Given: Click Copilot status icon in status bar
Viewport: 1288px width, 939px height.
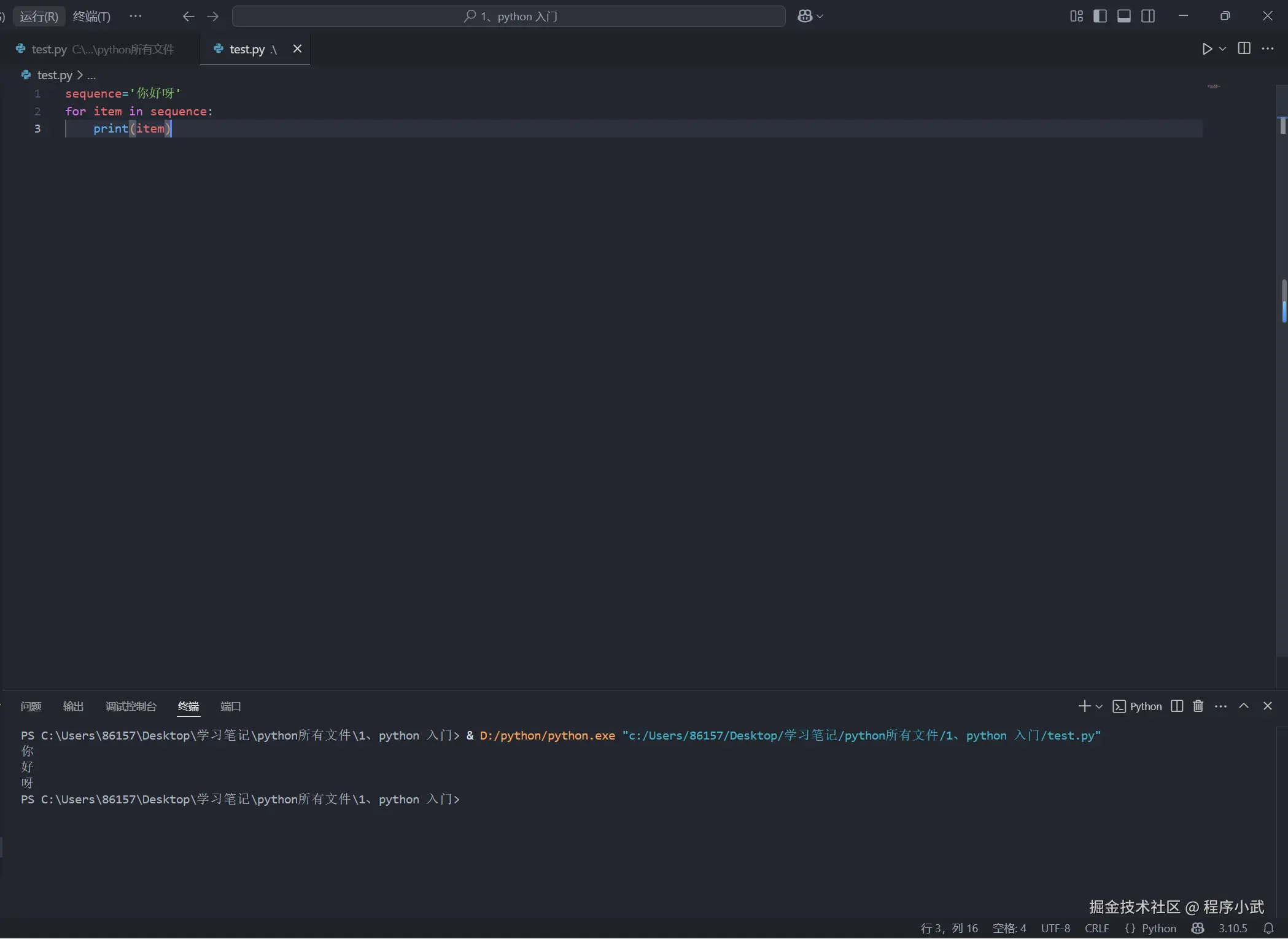Looking at the screenshot, I should click(x=1197, y=929).
